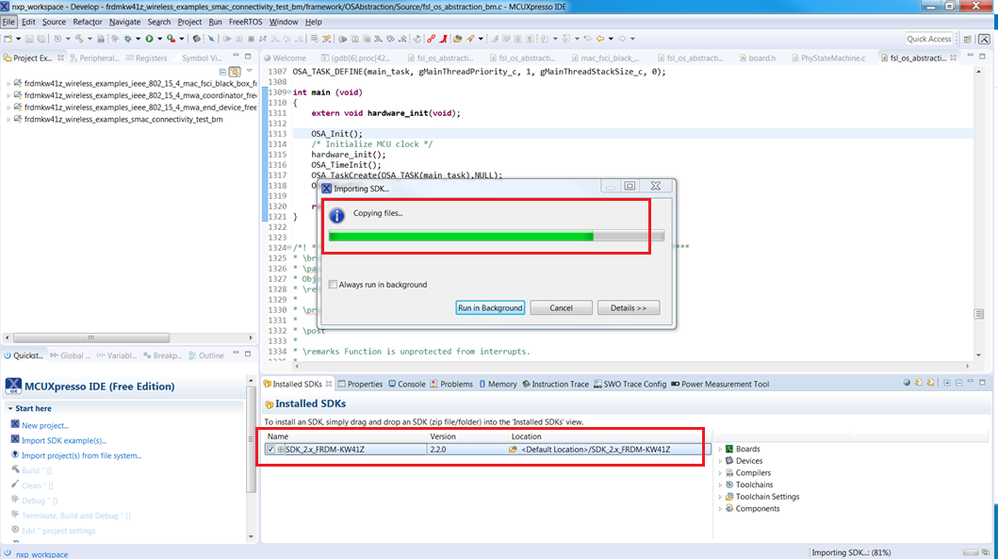The width and height of the screenshot is (998, 560).
Task: Click the Save All toolbar icon
Action: 41,39
